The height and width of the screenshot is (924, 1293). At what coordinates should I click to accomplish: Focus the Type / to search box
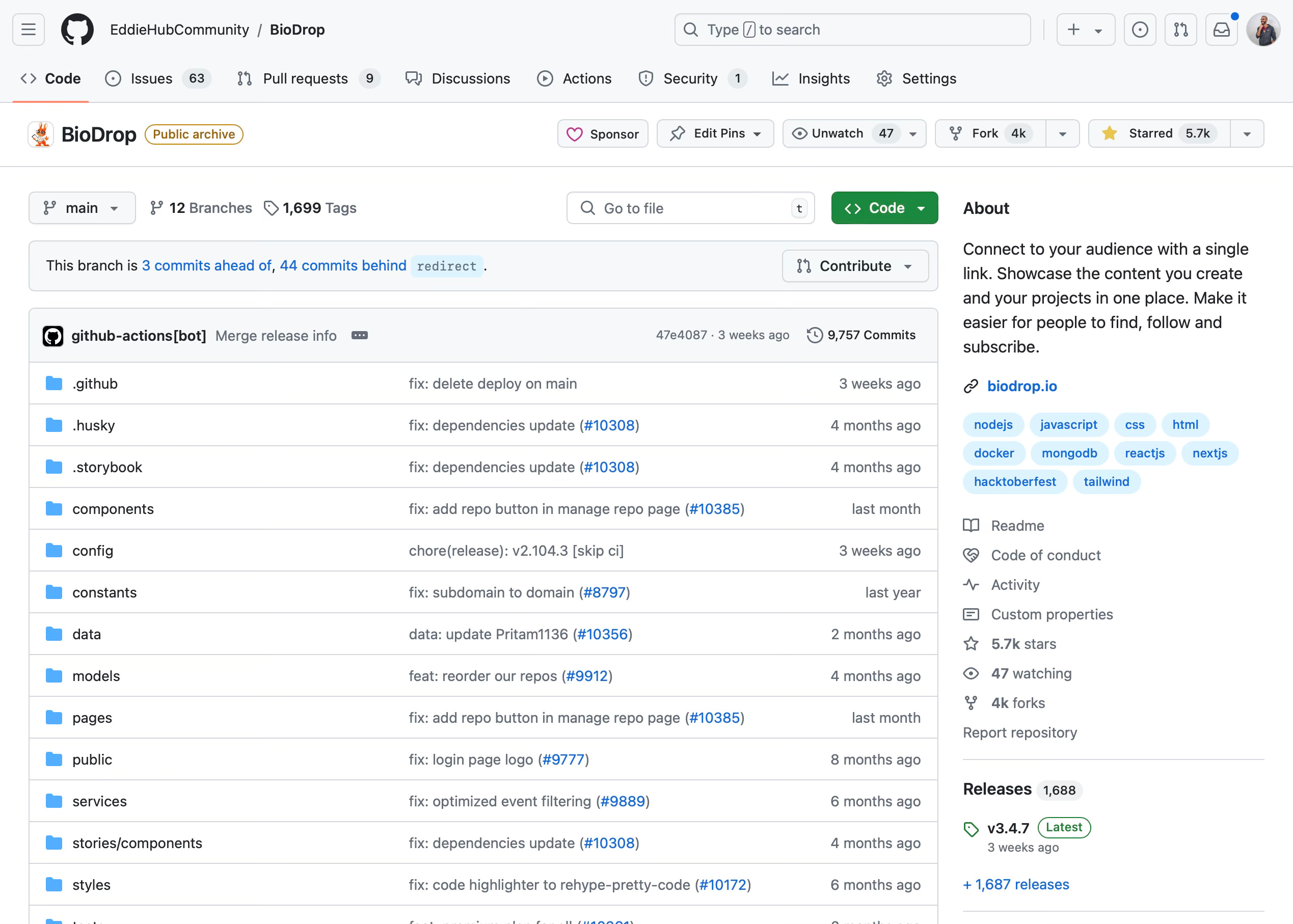[852, 30]
